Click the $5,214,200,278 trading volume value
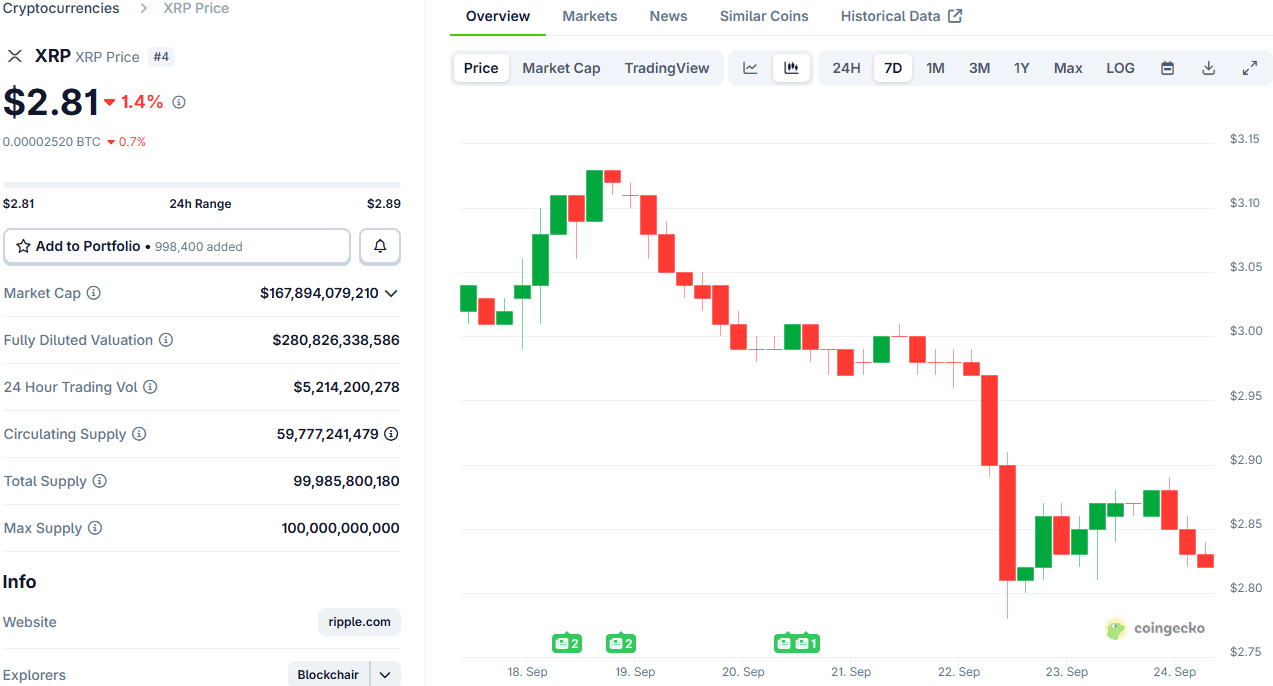Image resolution: width=1273 pixels, height=686 pixels. (346, 387)
